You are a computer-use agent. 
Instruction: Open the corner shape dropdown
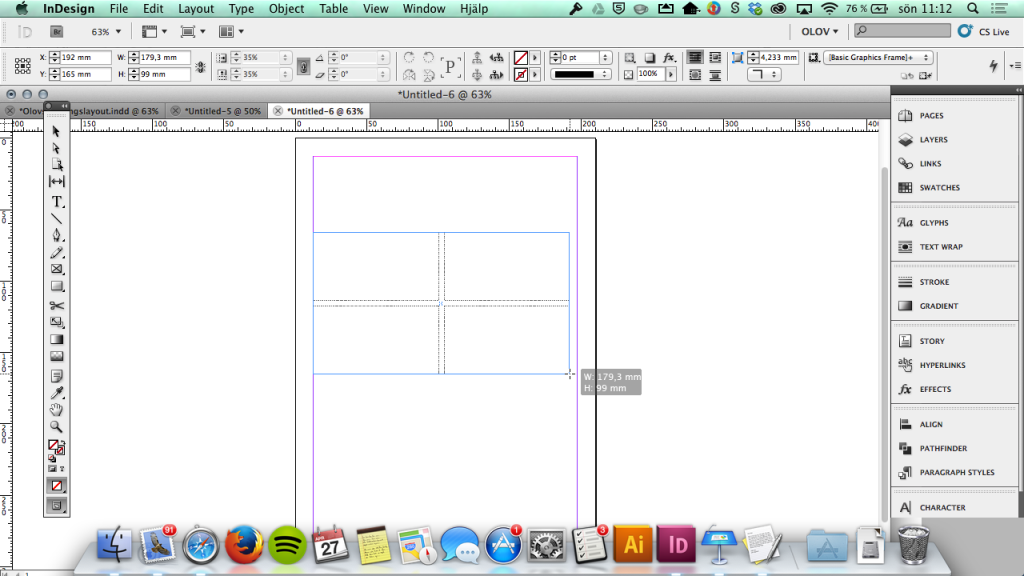764,74
